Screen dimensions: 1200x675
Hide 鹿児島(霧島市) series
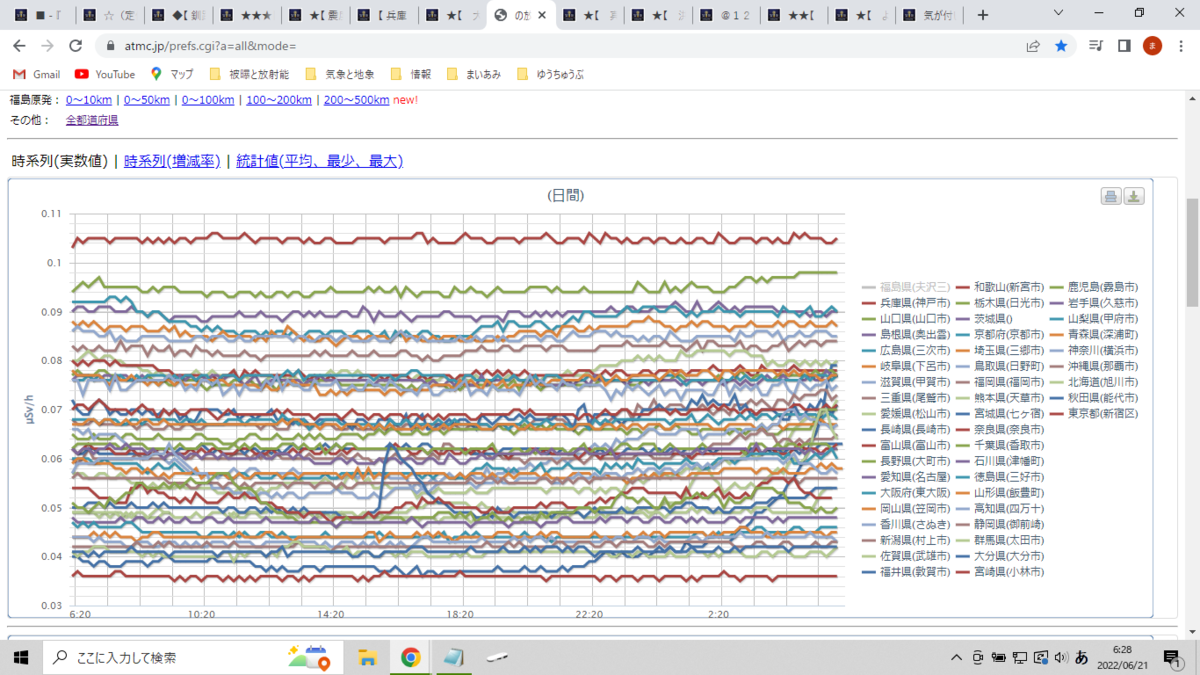[x=1093, y=287]
